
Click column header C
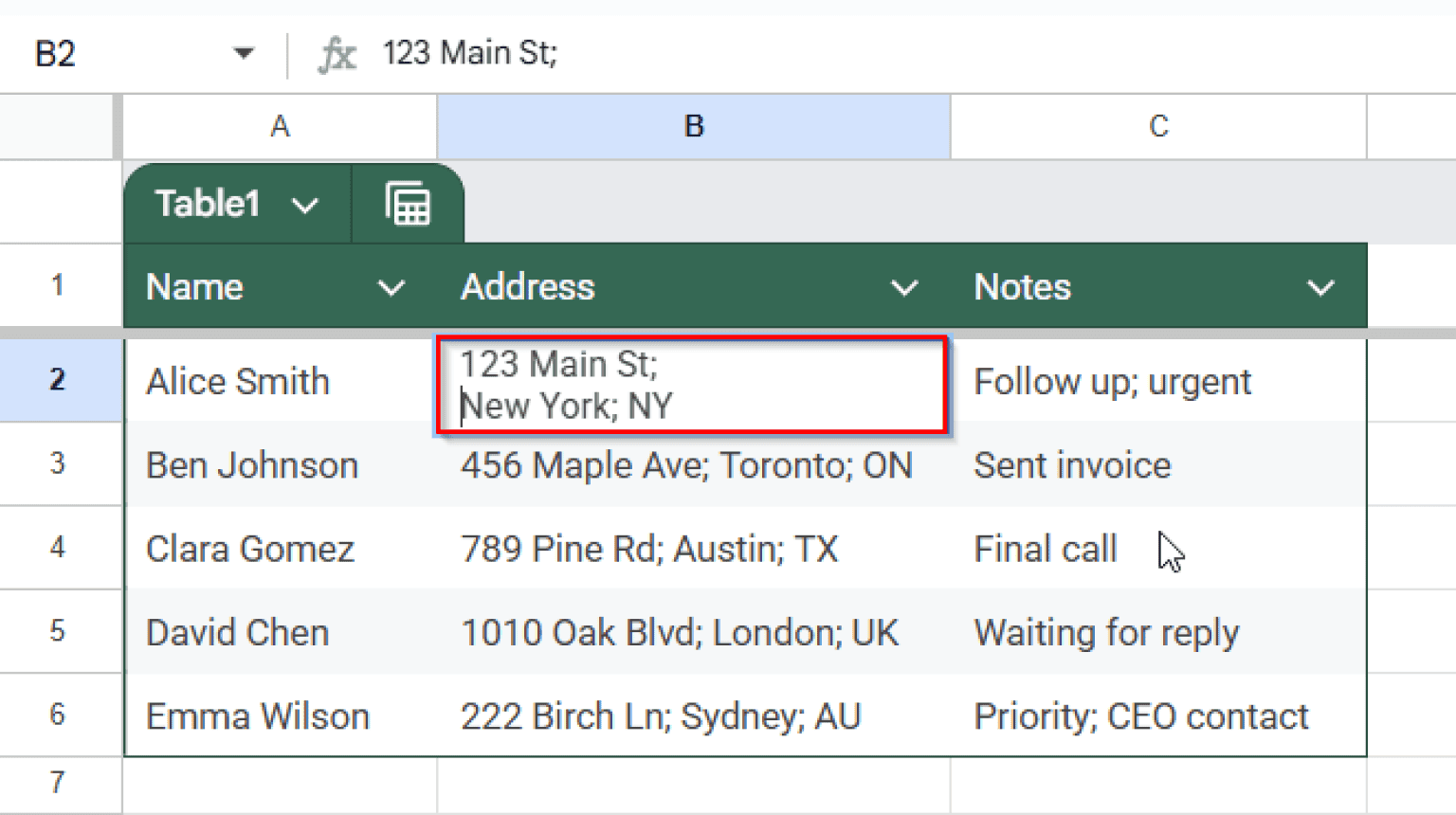coord(1156,126)
